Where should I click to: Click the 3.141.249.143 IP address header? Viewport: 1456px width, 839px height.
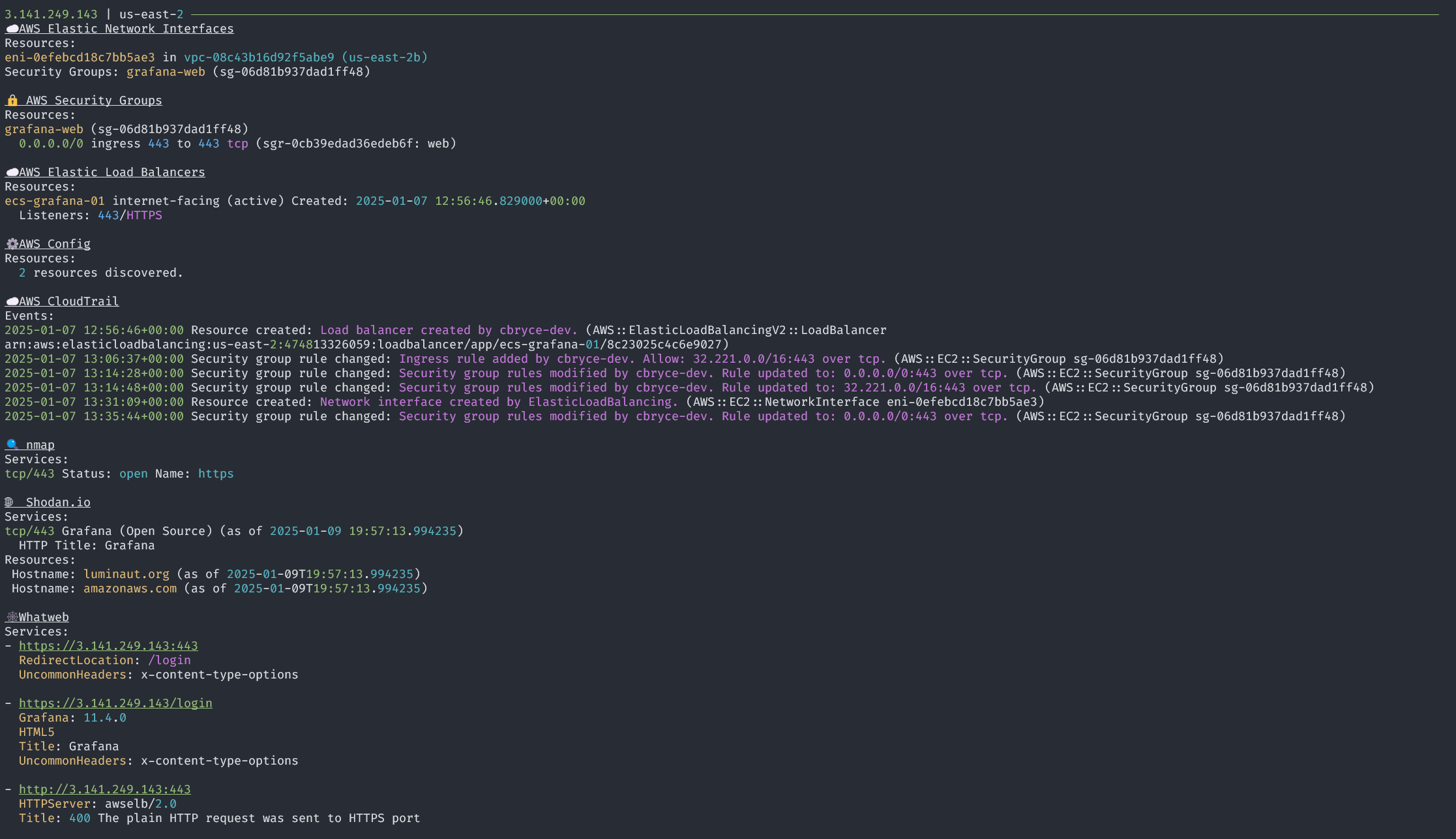(x=51, y=14)
